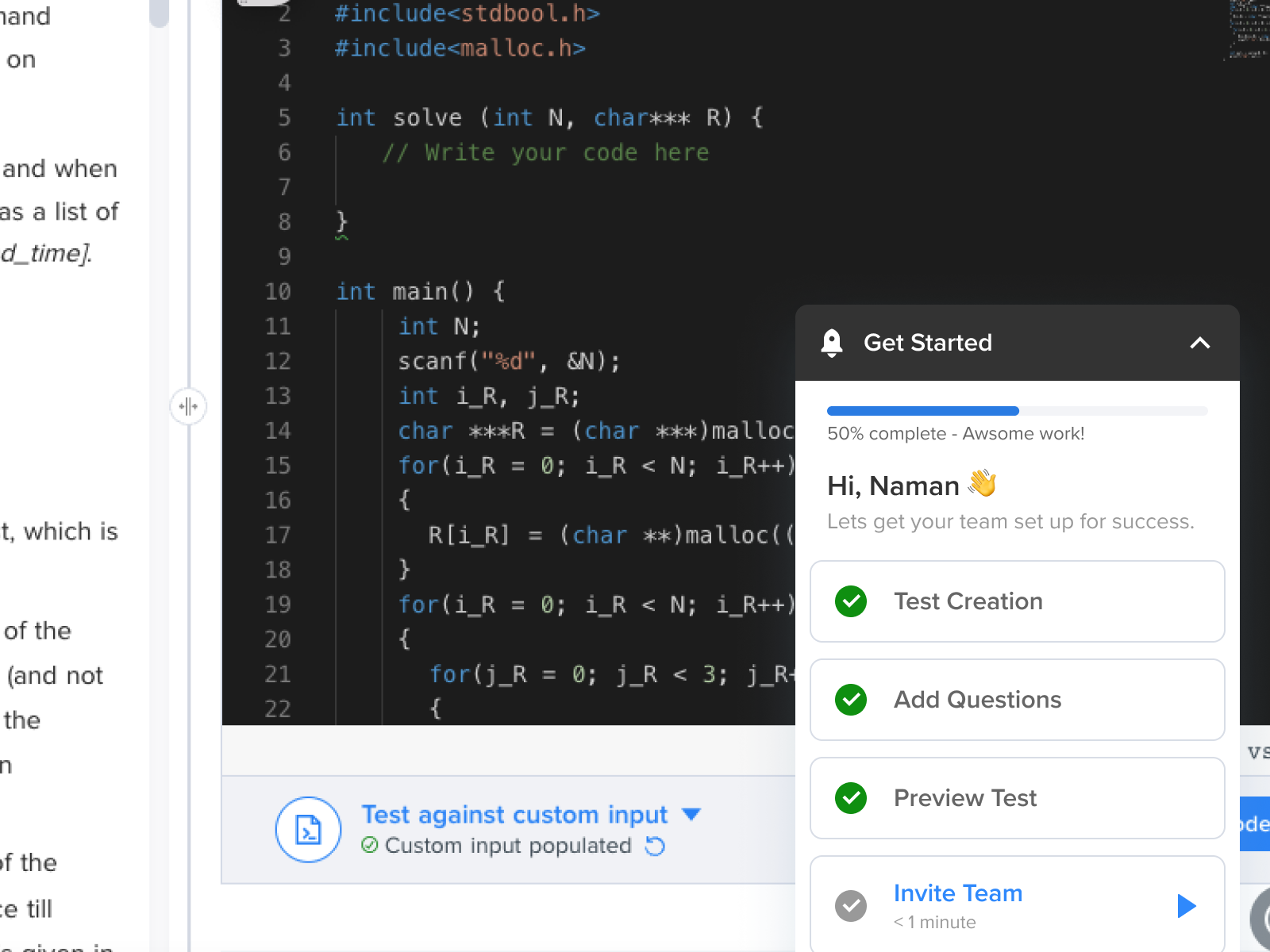
Task: Click the grey check icon on Invite Team
Action: point(850,905)
